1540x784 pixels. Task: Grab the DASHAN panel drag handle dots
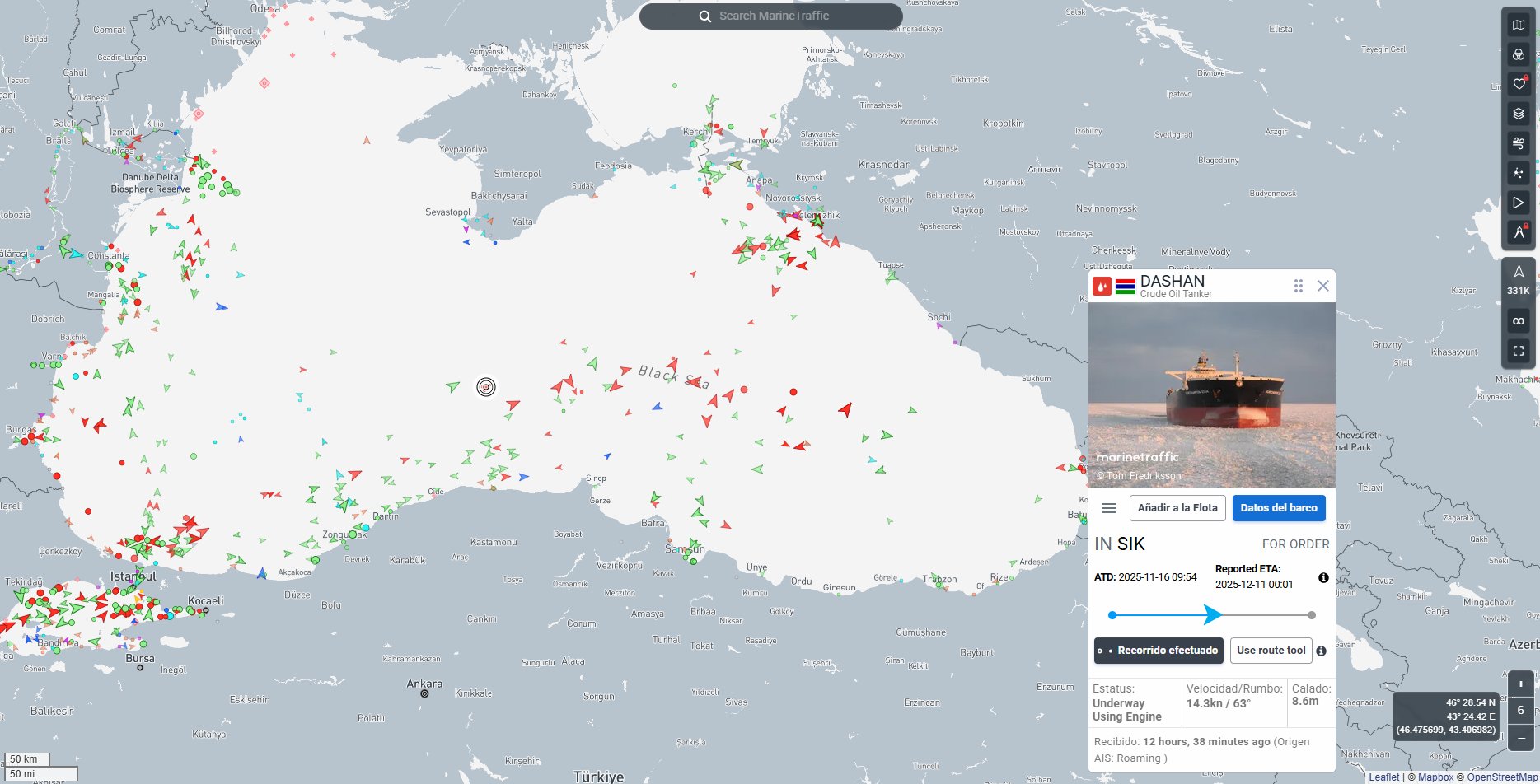[x=1299, y=286]
